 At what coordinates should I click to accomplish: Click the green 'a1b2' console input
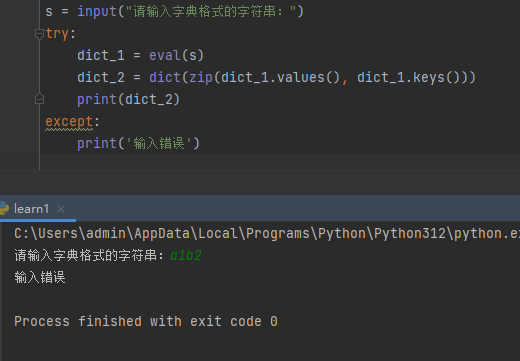186,256
